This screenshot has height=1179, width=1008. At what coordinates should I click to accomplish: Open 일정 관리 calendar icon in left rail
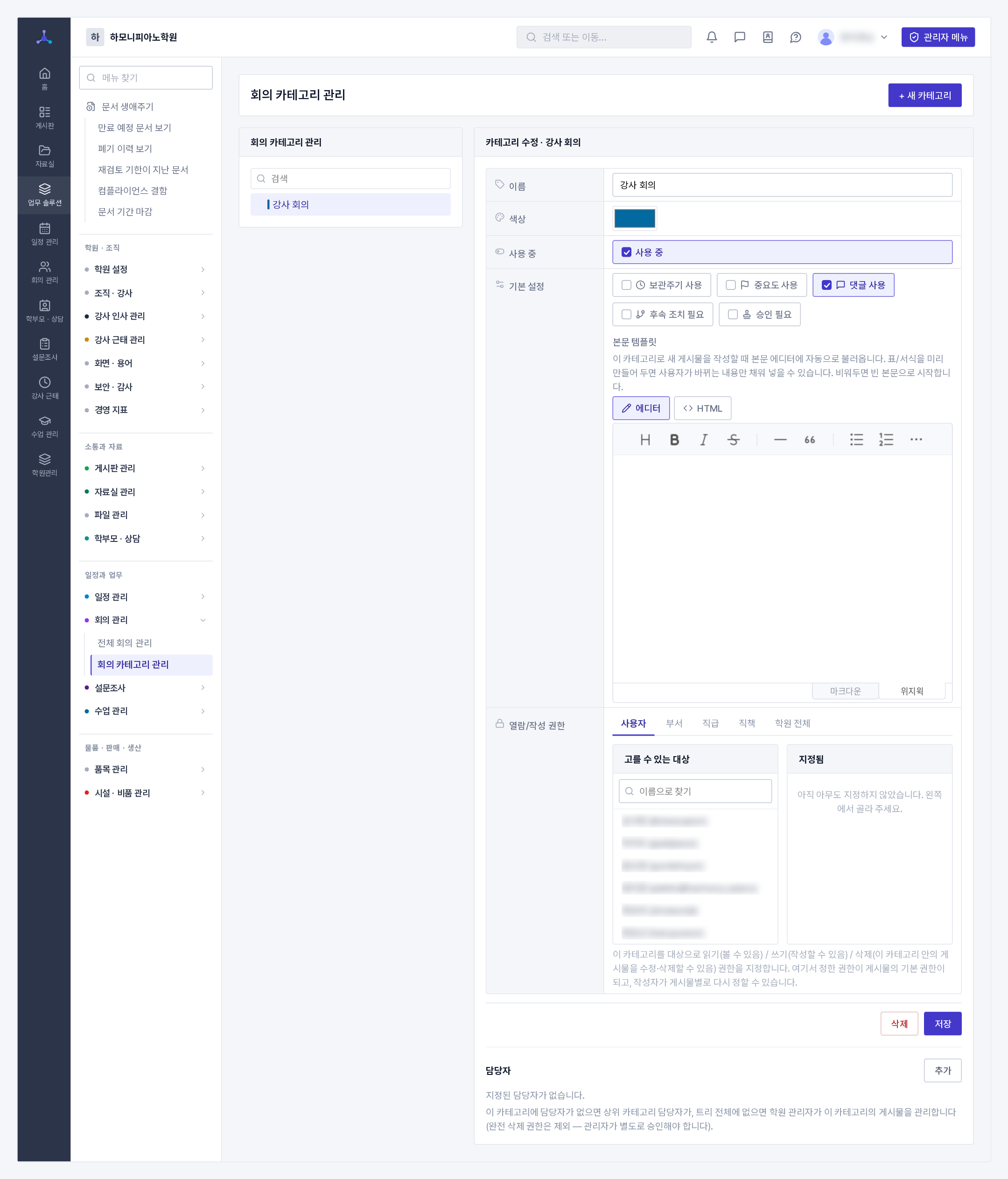(44, 233)
